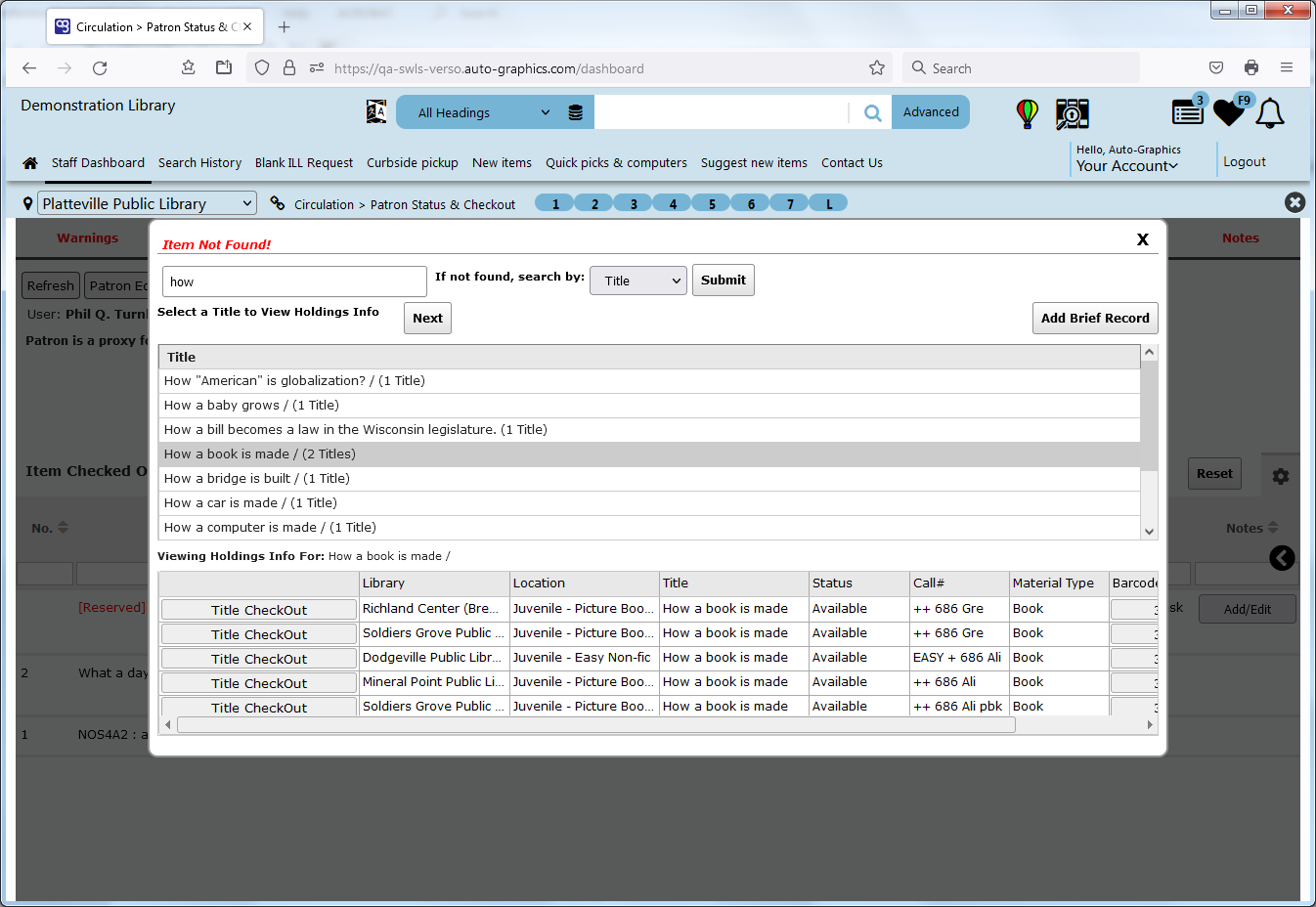Viewport: 1316px width, 907px height.
Task: Click Title CheckOut for Richland Center
Action: (259, 610)
